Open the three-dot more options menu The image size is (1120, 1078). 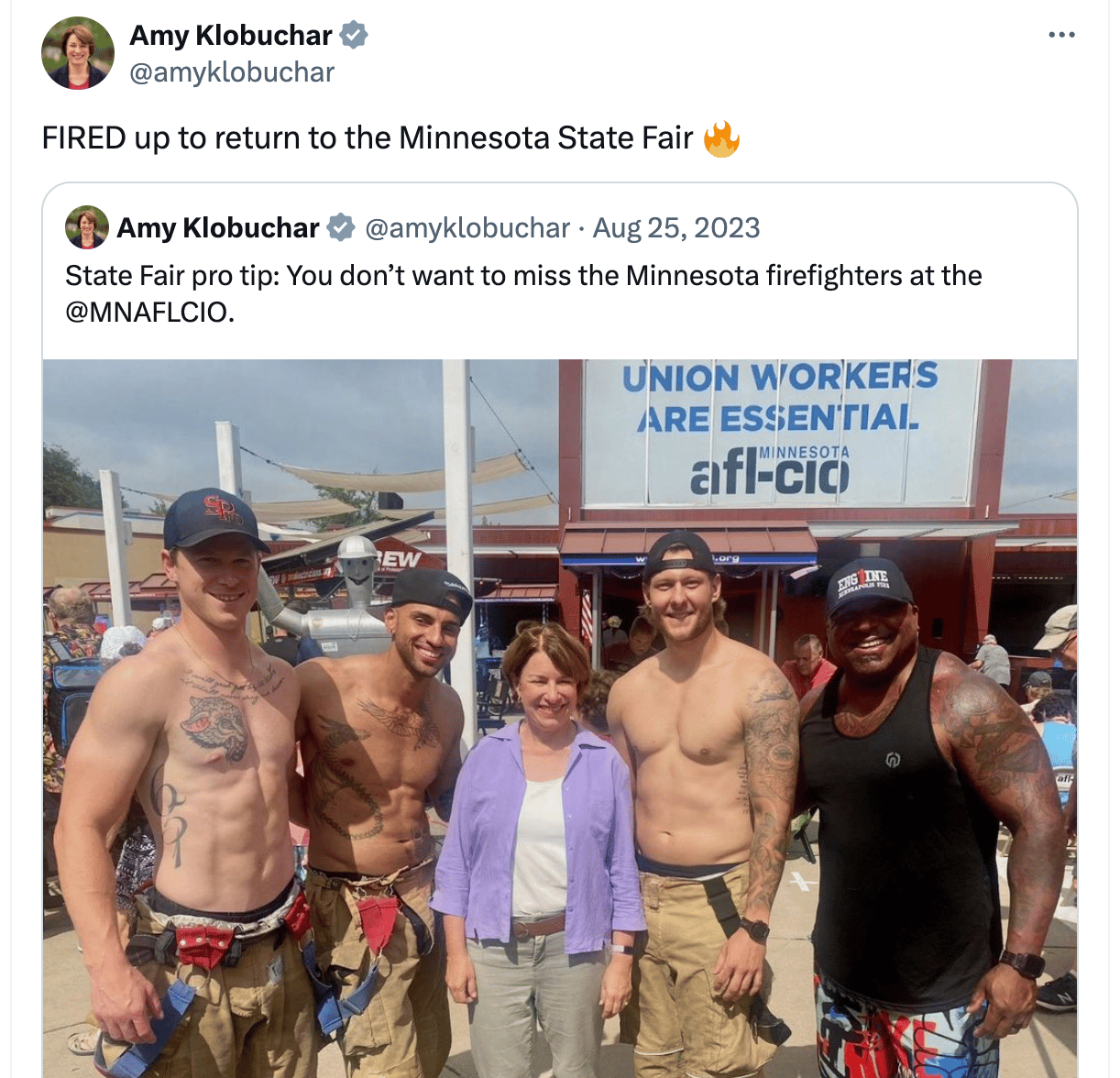coord(1061,35)
